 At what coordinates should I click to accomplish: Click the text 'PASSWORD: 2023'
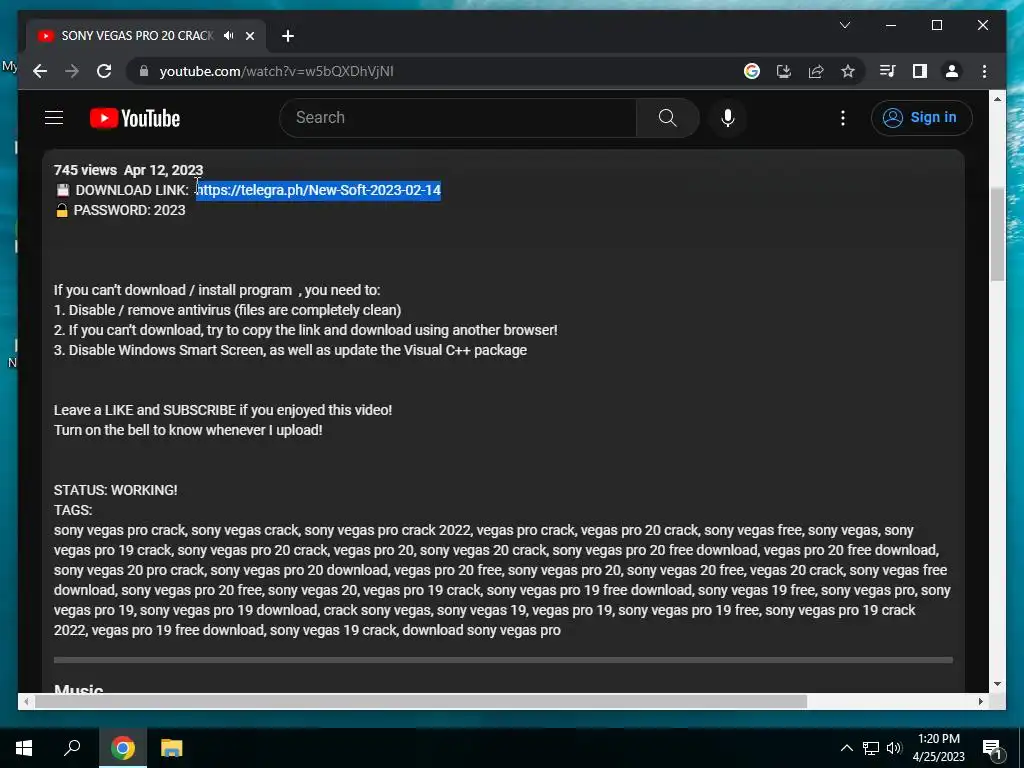(x=129, y=210)
